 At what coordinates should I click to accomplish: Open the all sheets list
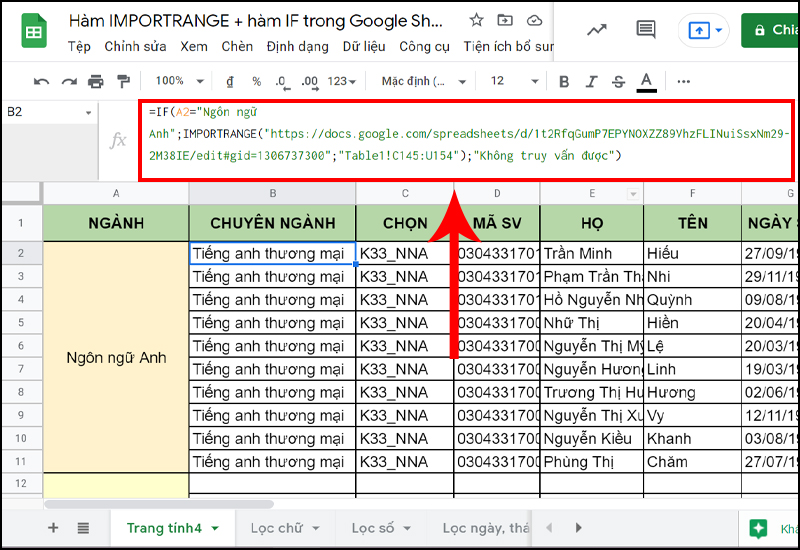tap(83, 528)
